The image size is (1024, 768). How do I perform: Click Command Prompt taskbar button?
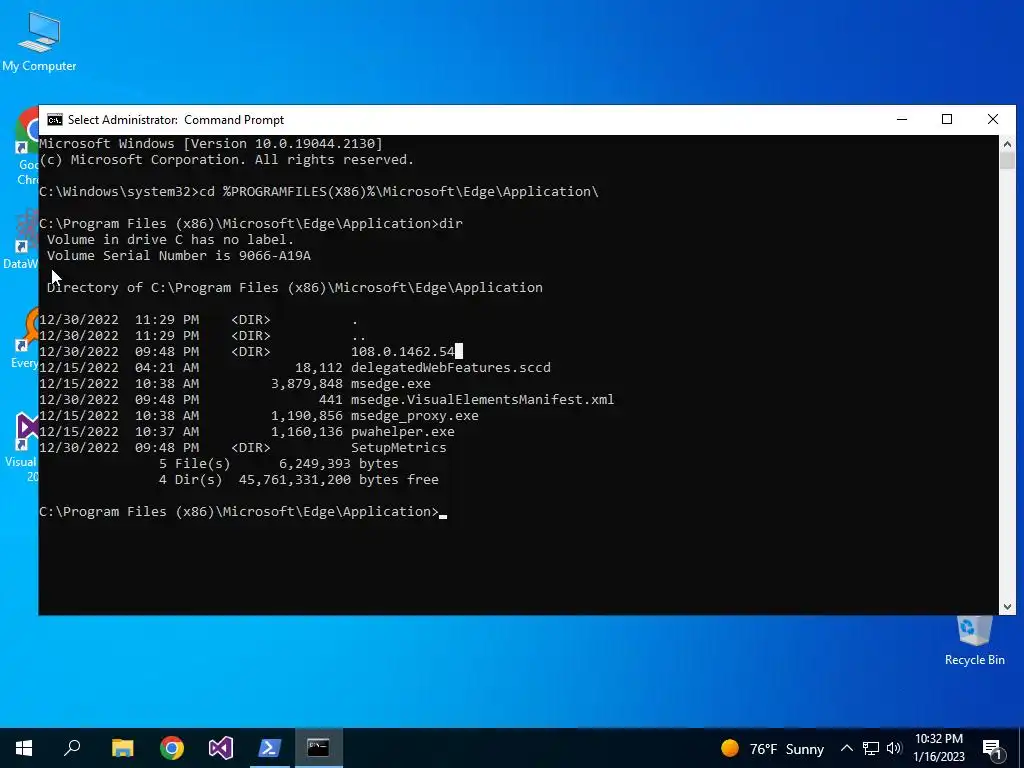tap(319, 748)
